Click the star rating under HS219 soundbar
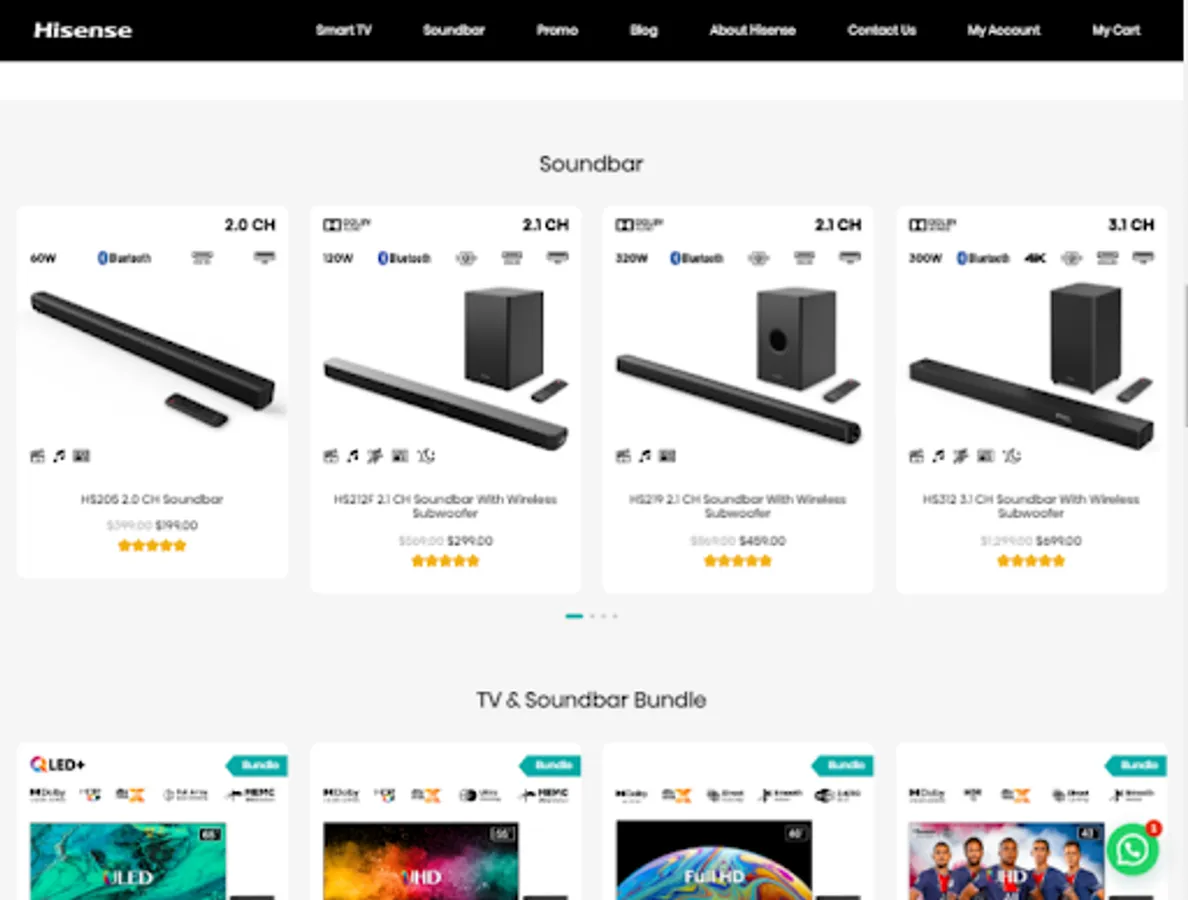The width and height of the screenshot is (1188, 900). pyautogui.click(x=737, y=561)
